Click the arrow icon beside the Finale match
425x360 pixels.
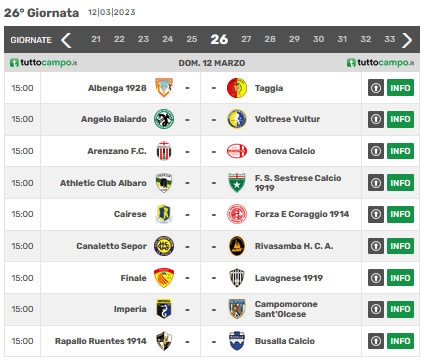pyautogui.click(x=376, y=278)
